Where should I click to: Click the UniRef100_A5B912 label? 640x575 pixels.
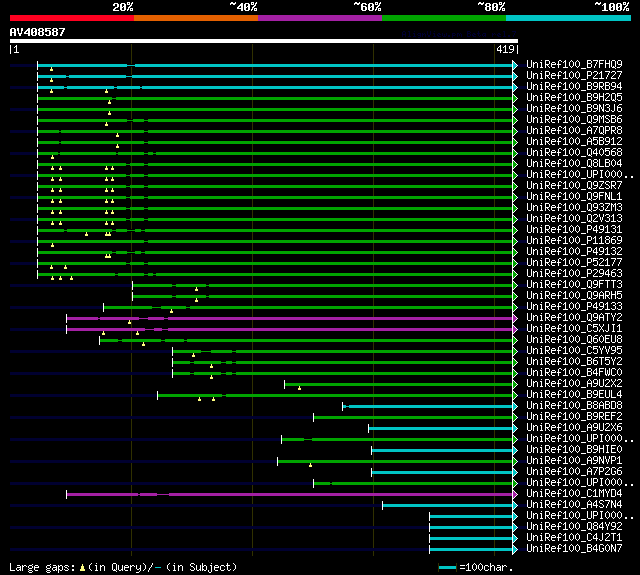[x=574, y=142]
